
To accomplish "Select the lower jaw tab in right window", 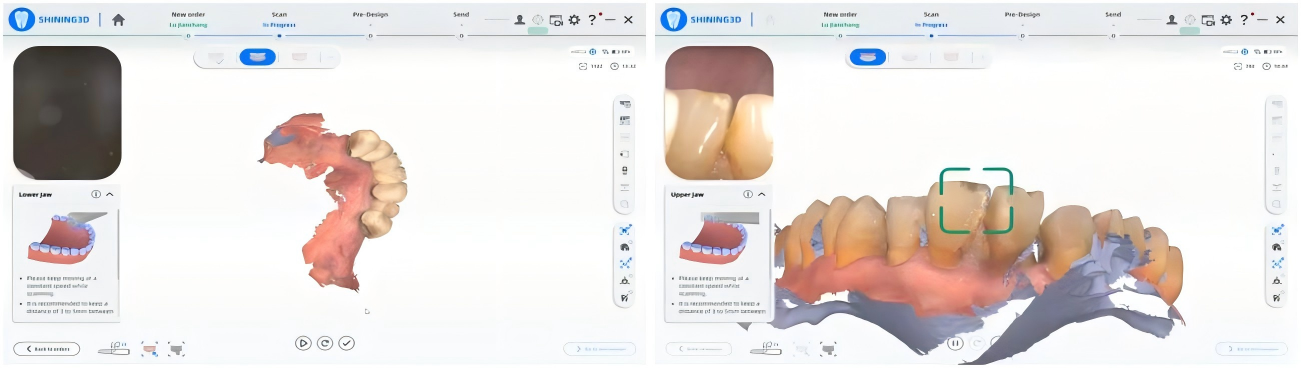I will click(x=910, y=57).
